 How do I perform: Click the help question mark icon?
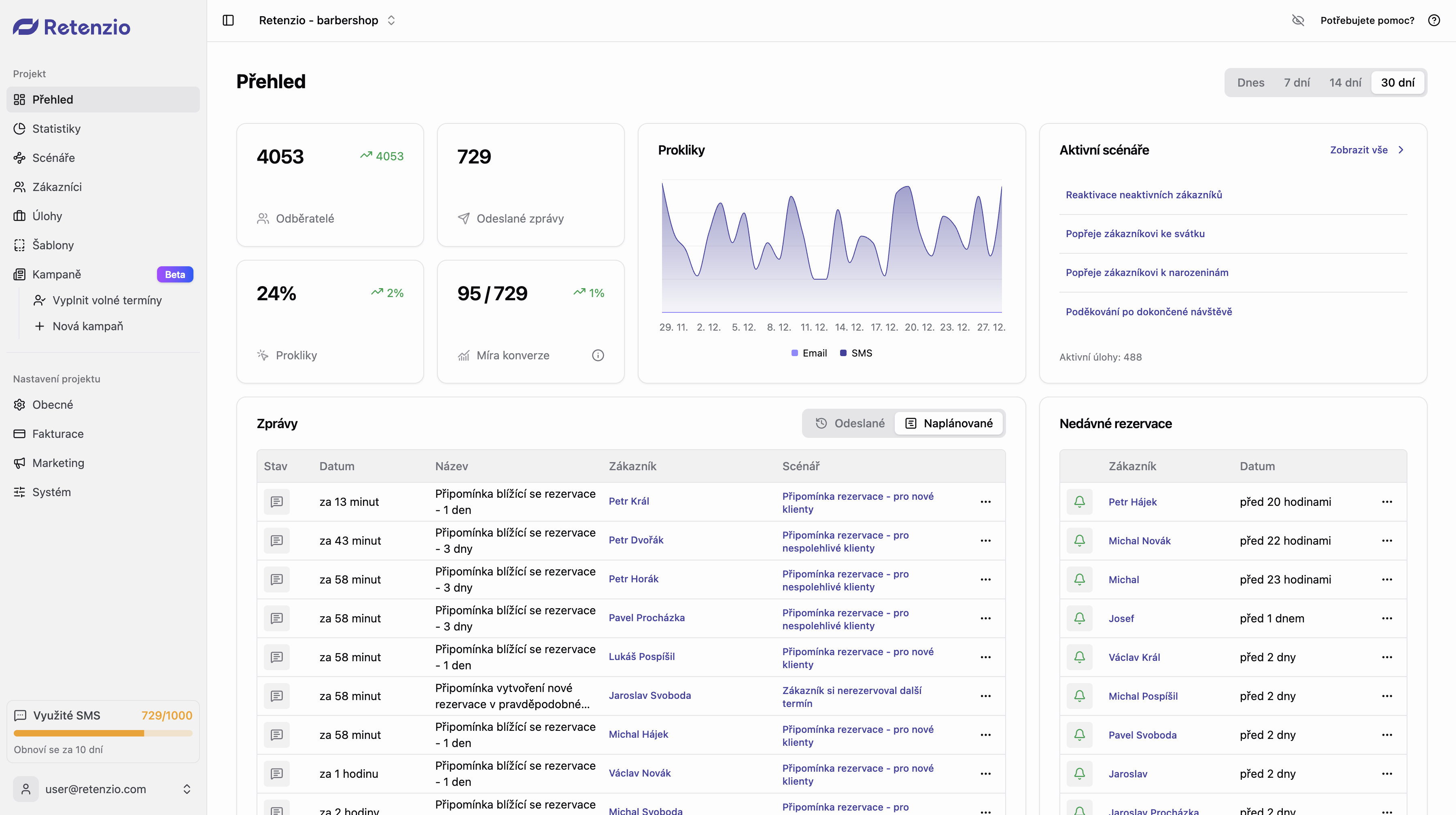coord(1433,20)
